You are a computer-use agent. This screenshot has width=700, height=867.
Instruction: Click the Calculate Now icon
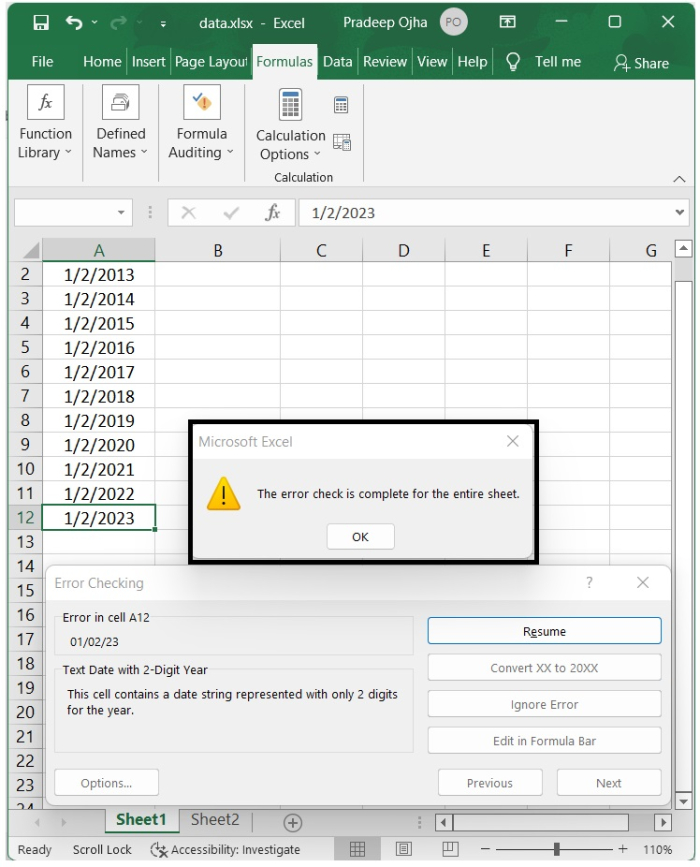coord(341,105)
